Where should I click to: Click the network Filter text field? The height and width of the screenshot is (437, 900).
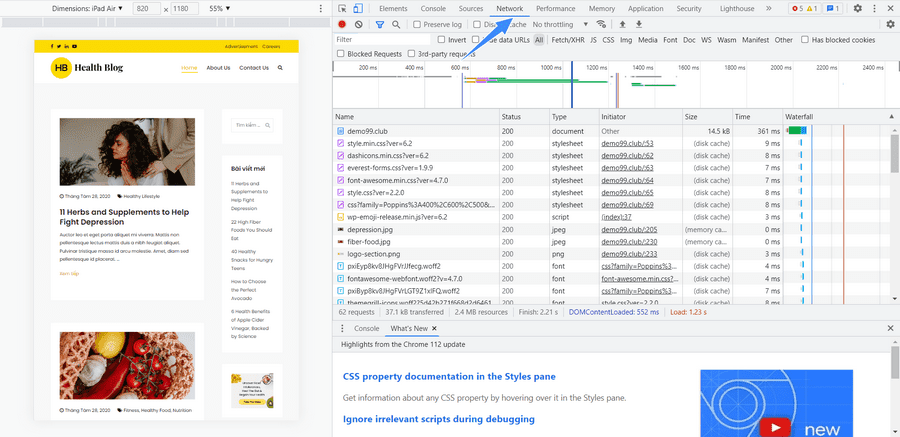[382, 40]
